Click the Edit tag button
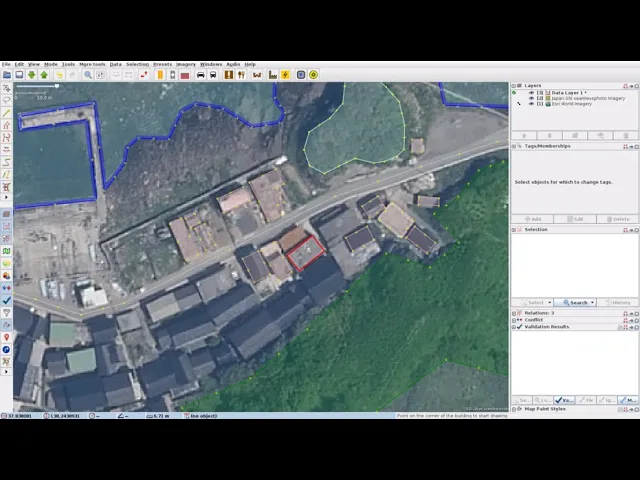This screenshot has height=480, width=640. [575, 219]
